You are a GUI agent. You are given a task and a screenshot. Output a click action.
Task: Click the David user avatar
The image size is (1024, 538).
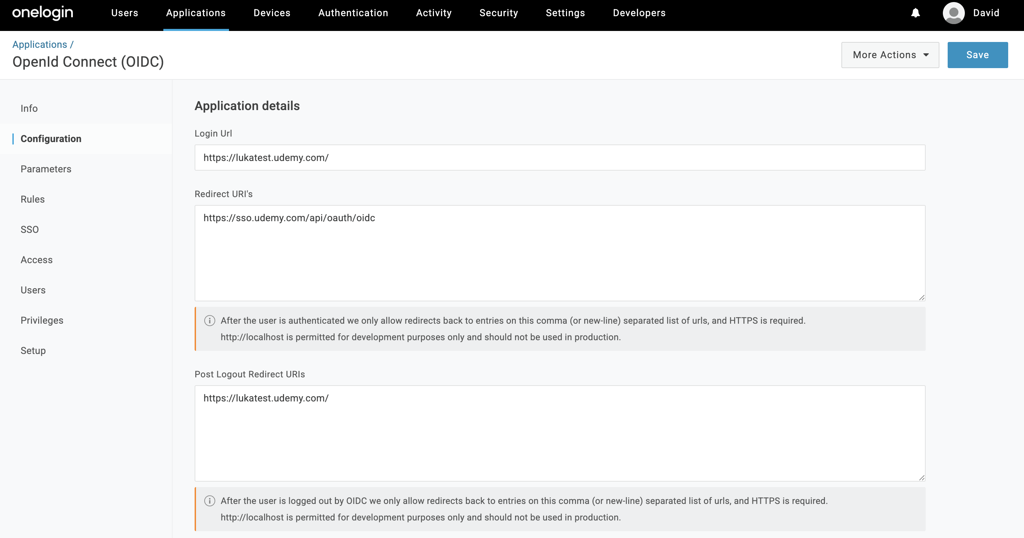point(953,13)
